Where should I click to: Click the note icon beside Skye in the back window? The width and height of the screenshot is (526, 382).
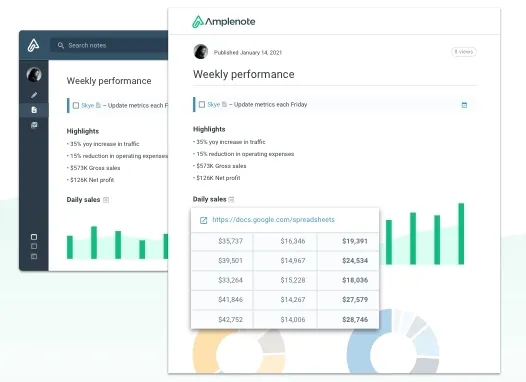[98, 105]
